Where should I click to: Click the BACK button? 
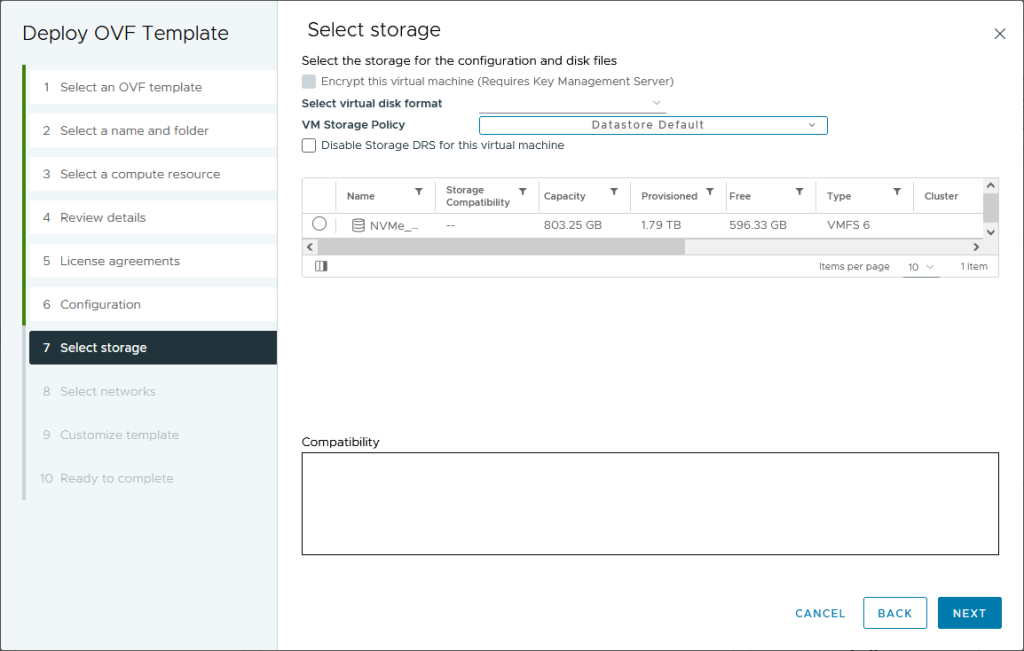[x=895, y=613]
